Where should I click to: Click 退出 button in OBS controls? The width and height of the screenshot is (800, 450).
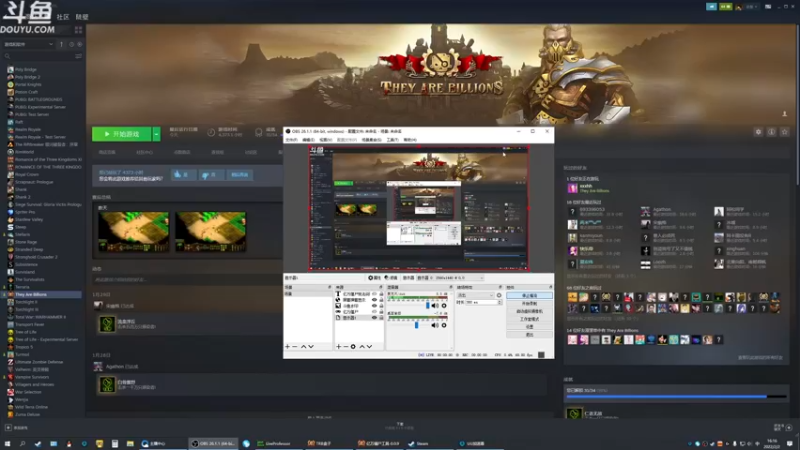(x=529, y=335)
